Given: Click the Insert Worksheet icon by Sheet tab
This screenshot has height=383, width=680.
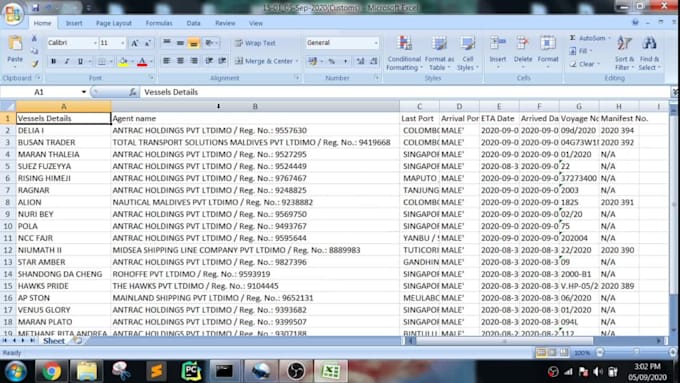Looking at the screenshot, I should [77, 341].
